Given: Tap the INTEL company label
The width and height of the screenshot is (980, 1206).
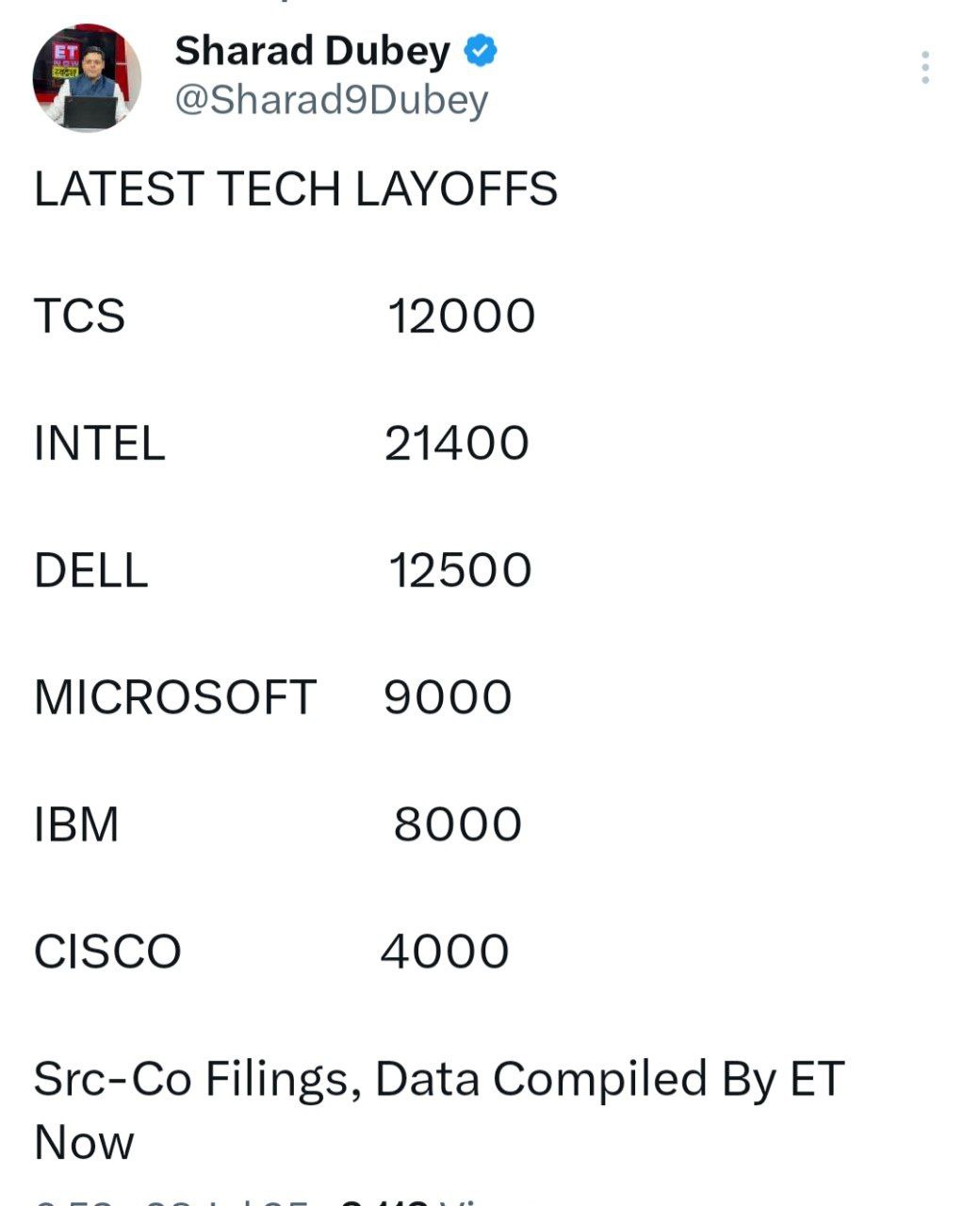Looking at the screenshot, I should (x=99, y=443).
